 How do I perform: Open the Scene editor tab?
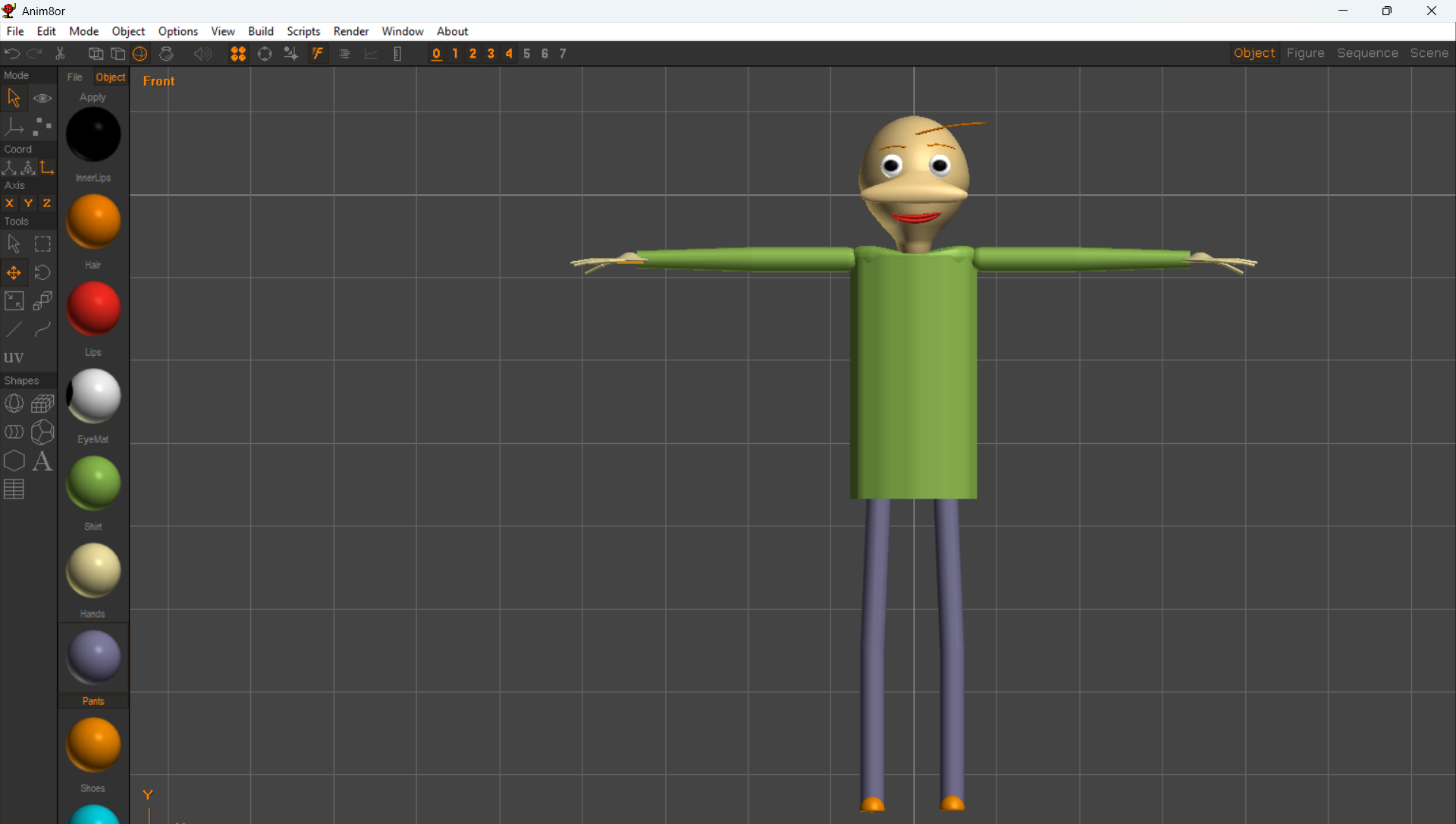point(1429,53)
